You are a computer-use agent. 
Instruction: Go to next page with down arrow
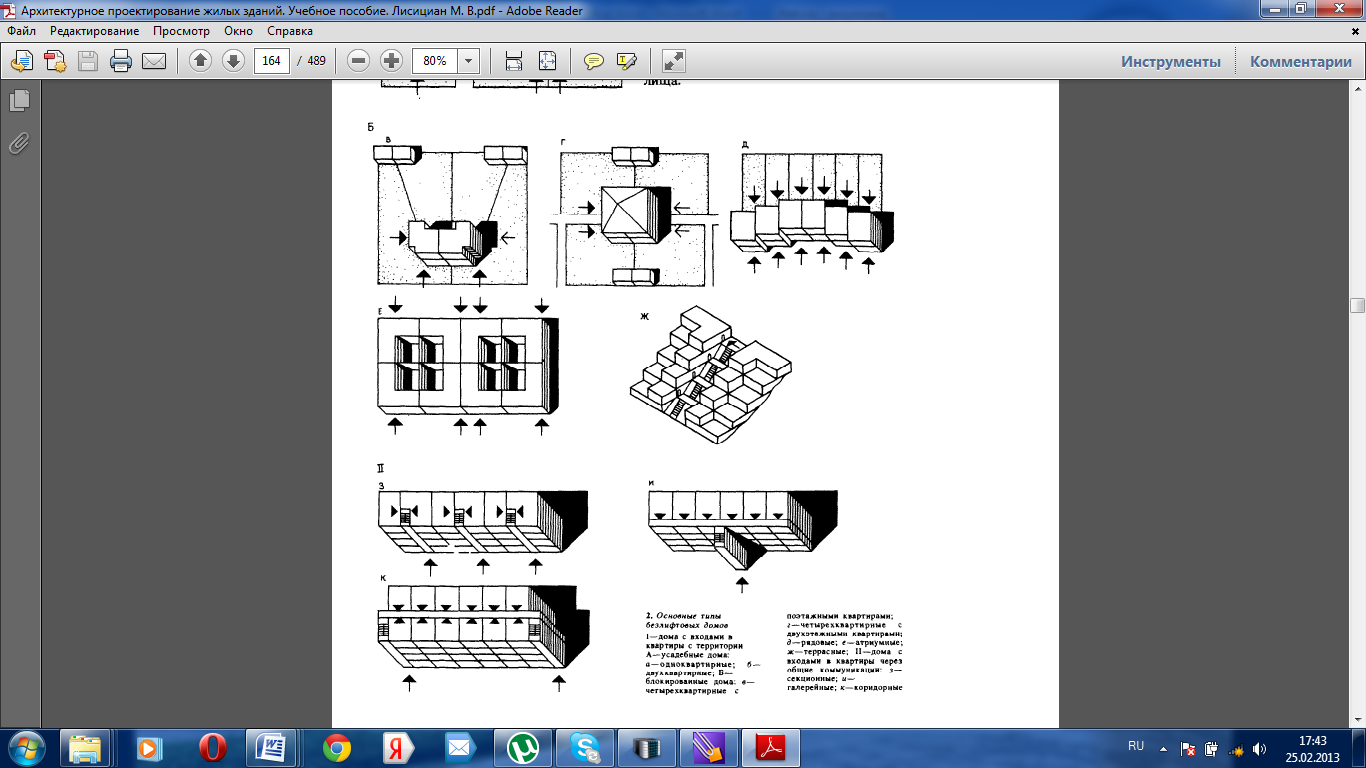tap(233, 61)
